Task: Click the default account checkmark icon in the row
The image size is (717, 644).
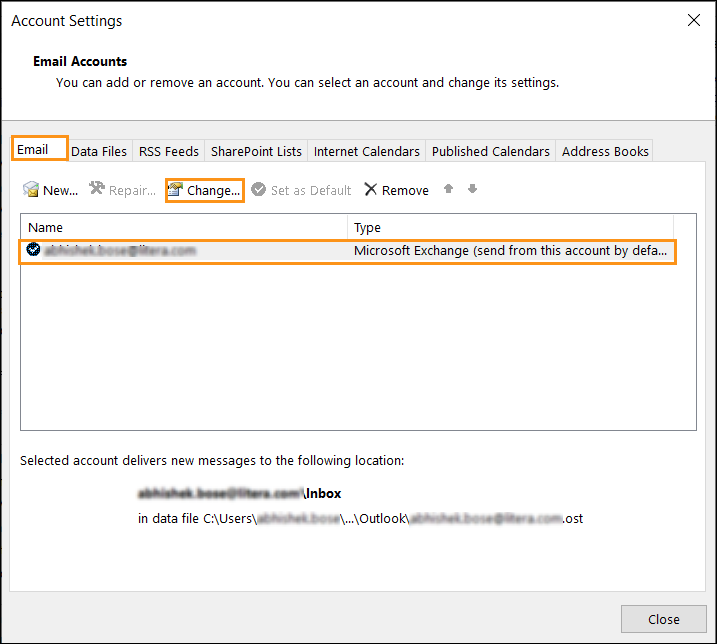Action: (33, 249)
